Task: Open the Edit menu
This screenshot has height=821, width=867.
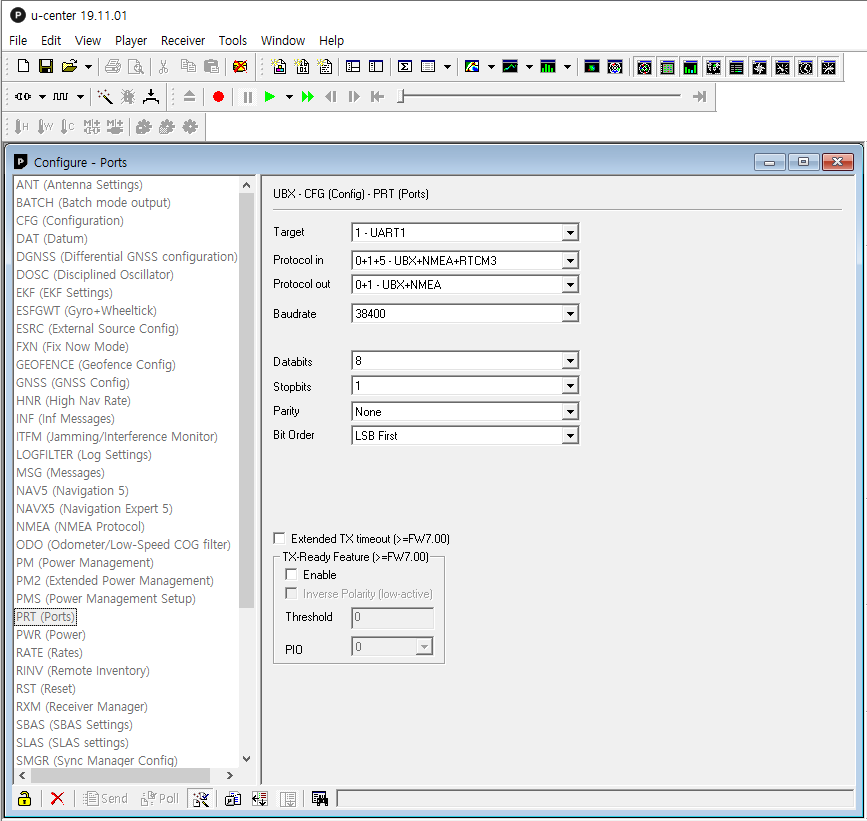Action: coord(51,40)
